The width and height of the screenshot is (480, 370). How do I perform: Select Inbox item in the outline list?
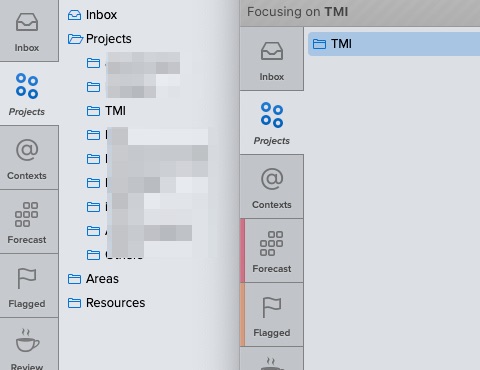point(92,15)
